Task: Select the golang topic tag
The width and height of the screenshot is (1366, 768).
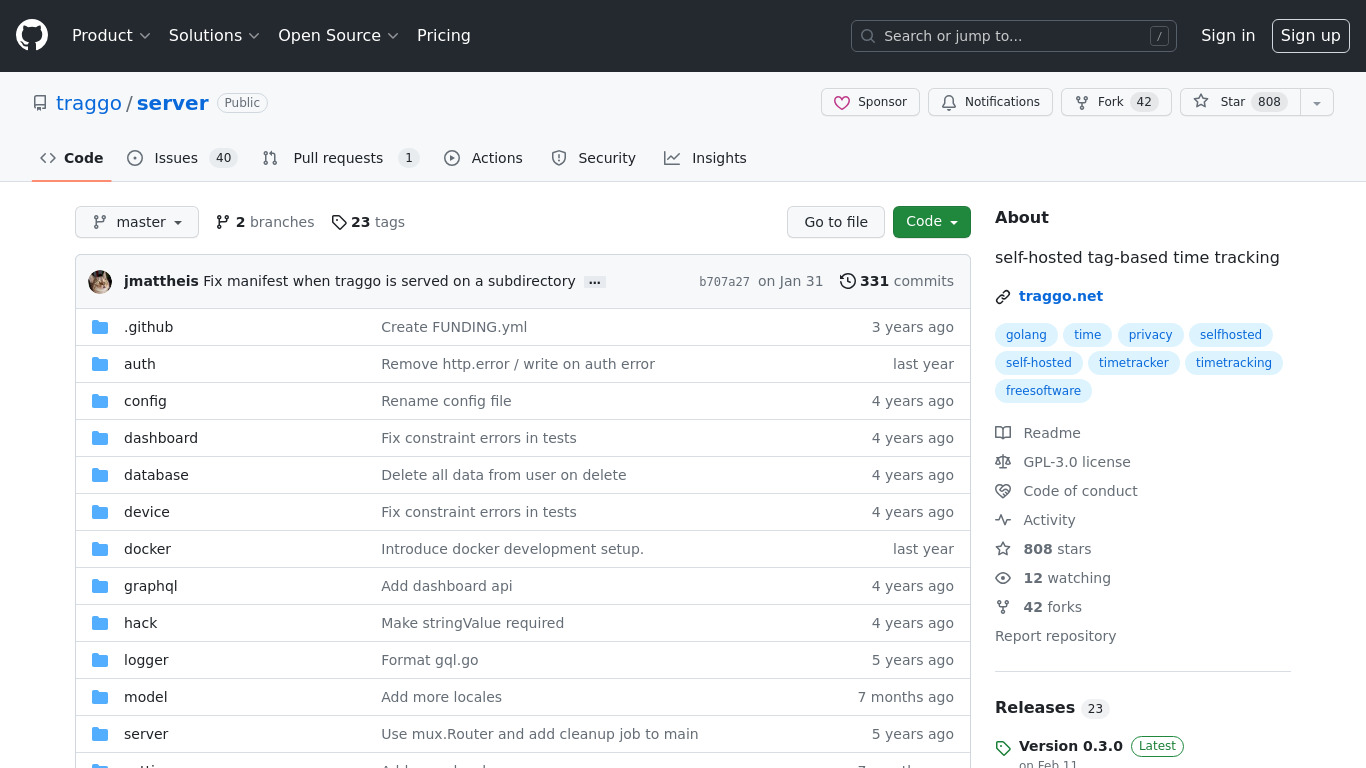Action: pyautogui.click(x=1026, y=335)
